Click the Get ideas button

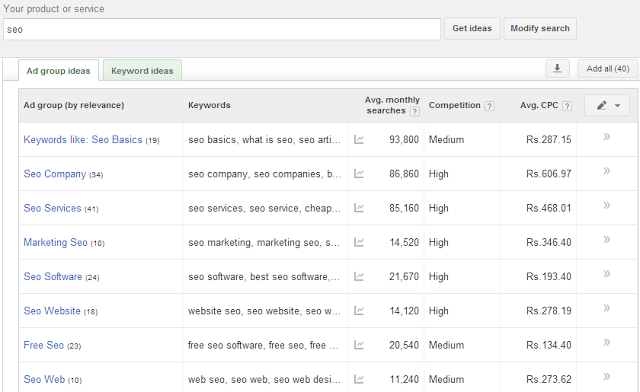pos(472,29)
